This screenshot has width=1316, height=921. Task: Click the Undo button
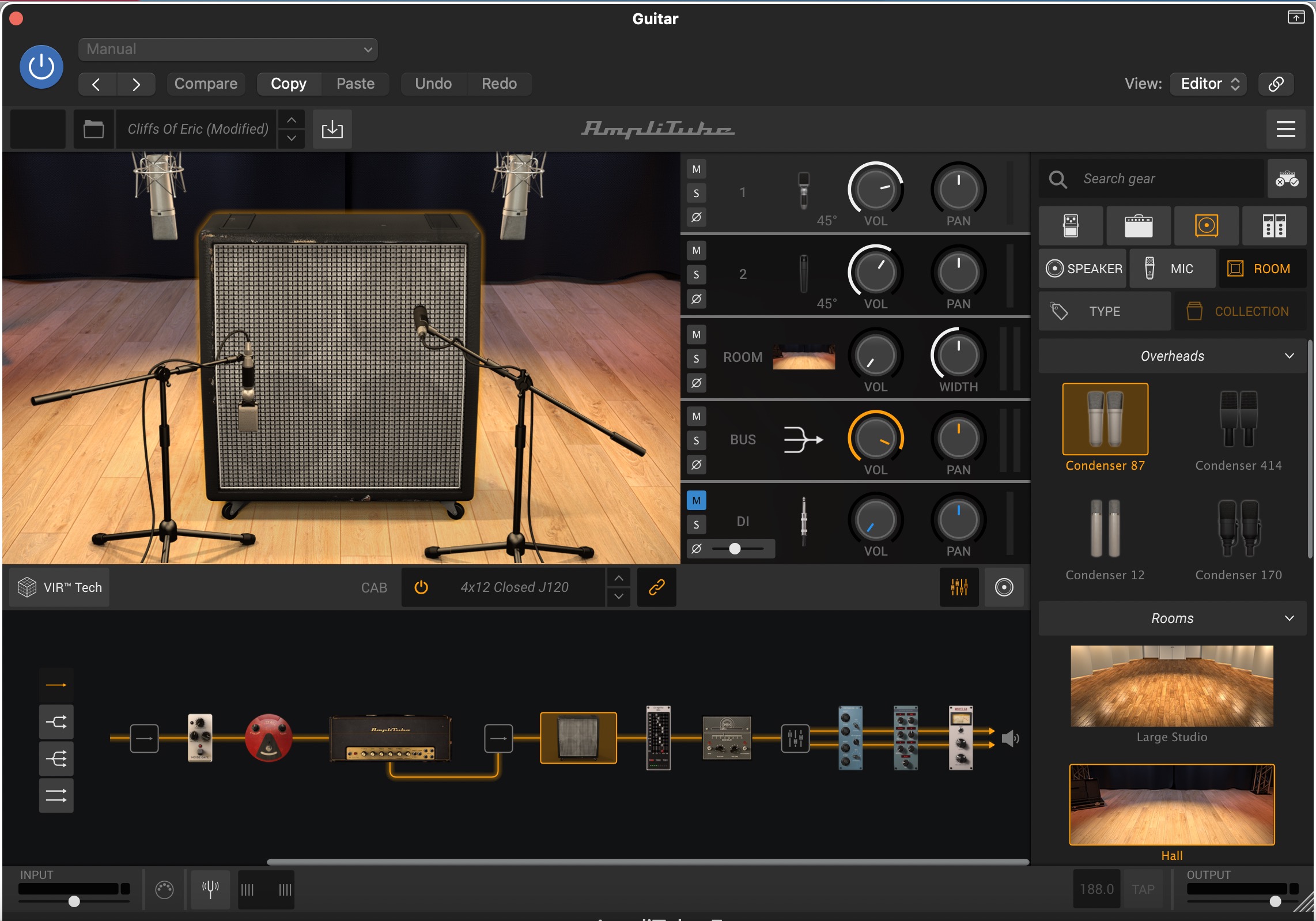[x=433, y=84]
